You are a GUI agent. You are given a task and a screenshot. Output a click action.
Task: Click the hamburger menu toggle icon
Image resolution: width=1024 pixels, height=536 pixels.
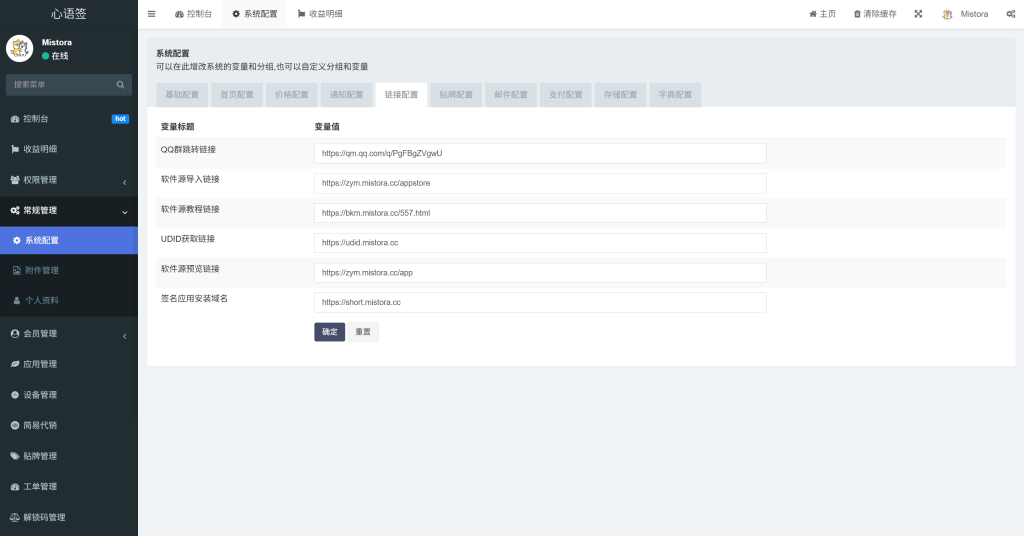(x=151, y=14)
